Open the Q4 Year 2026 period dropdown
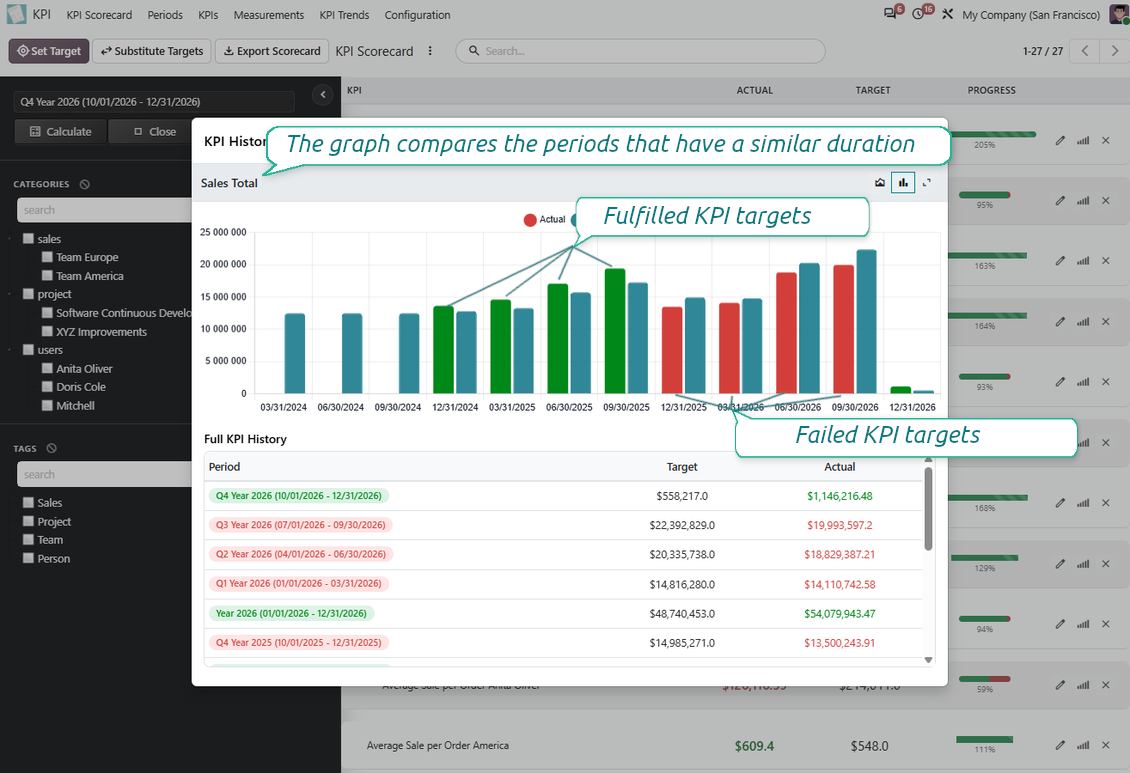Image resolution: width=1130 pixels, height=773 pixels. click(154, 102)
